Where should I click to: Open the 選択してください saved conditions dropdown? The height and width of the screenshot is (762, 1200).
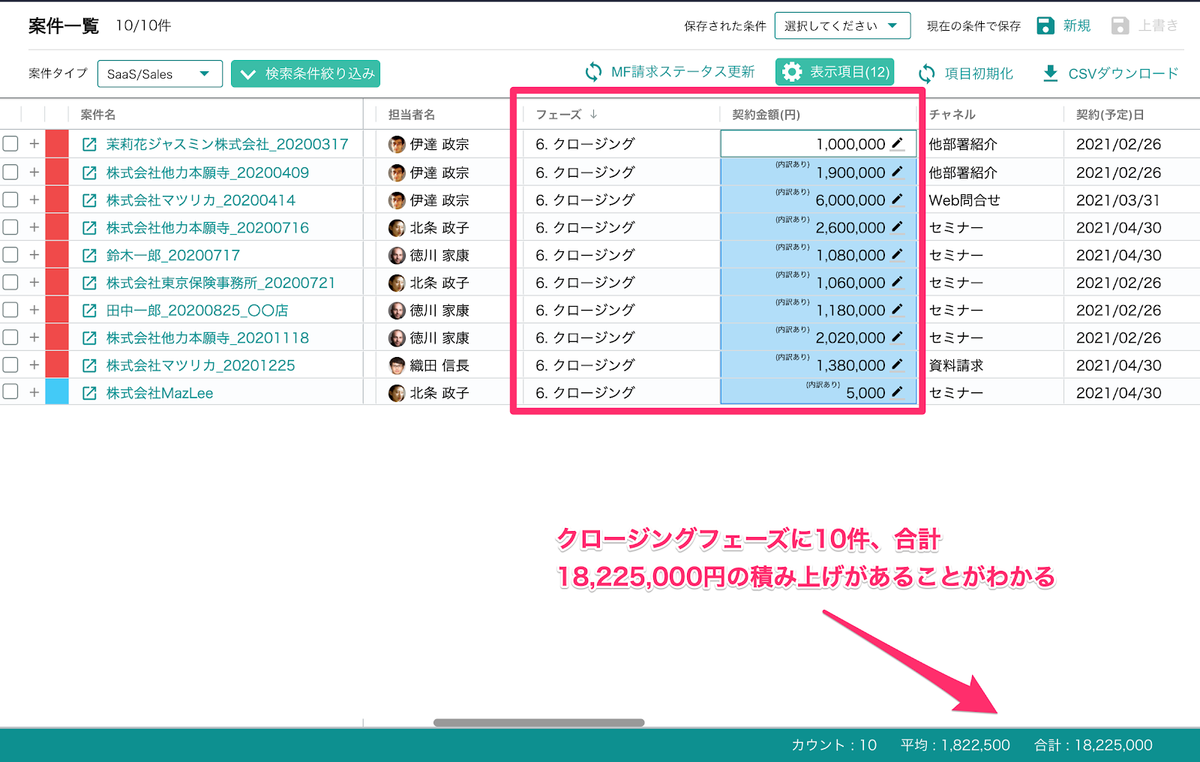tap(841, 26)
